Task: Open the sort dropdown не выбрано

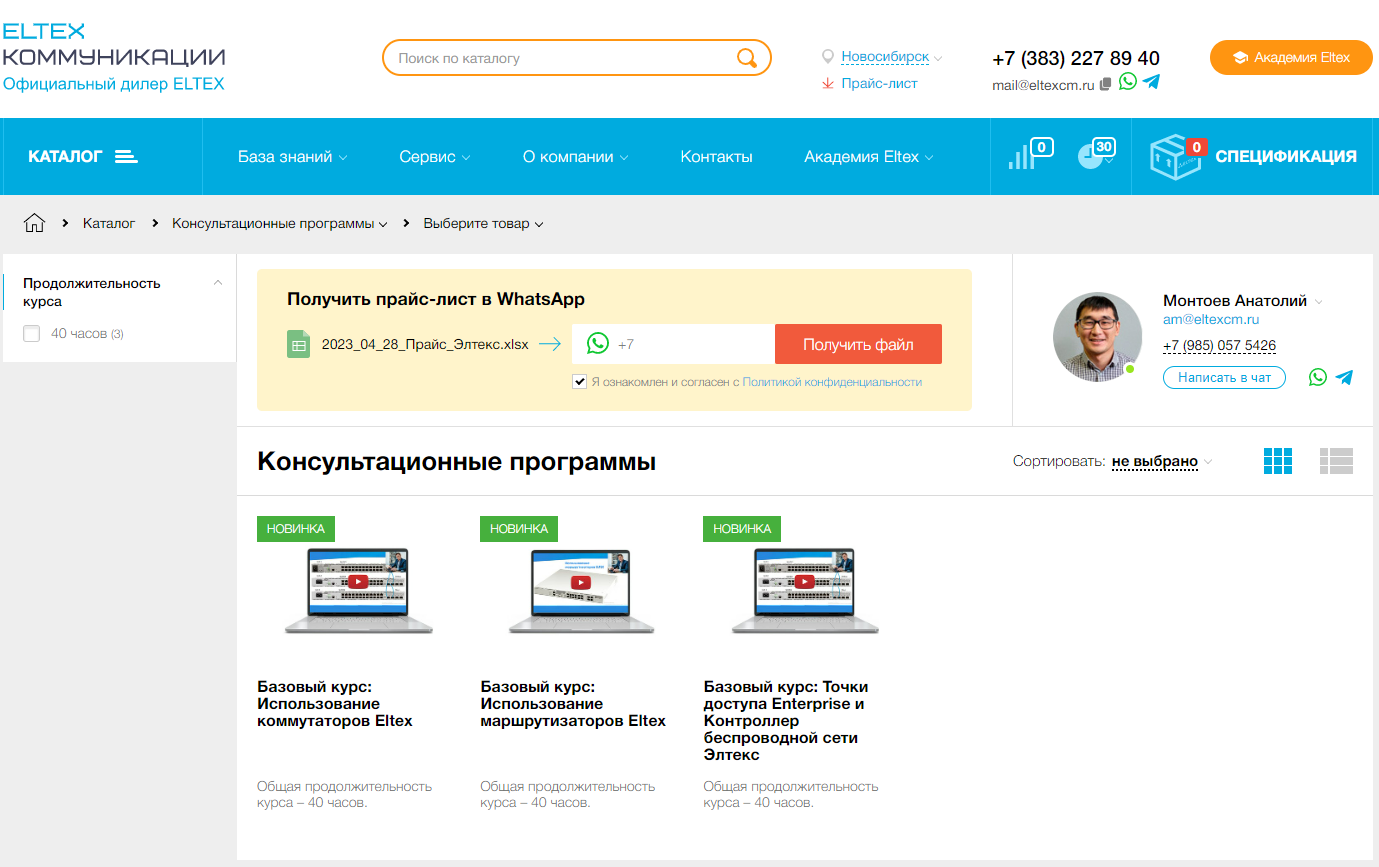Action: [x=1162, y=461]
